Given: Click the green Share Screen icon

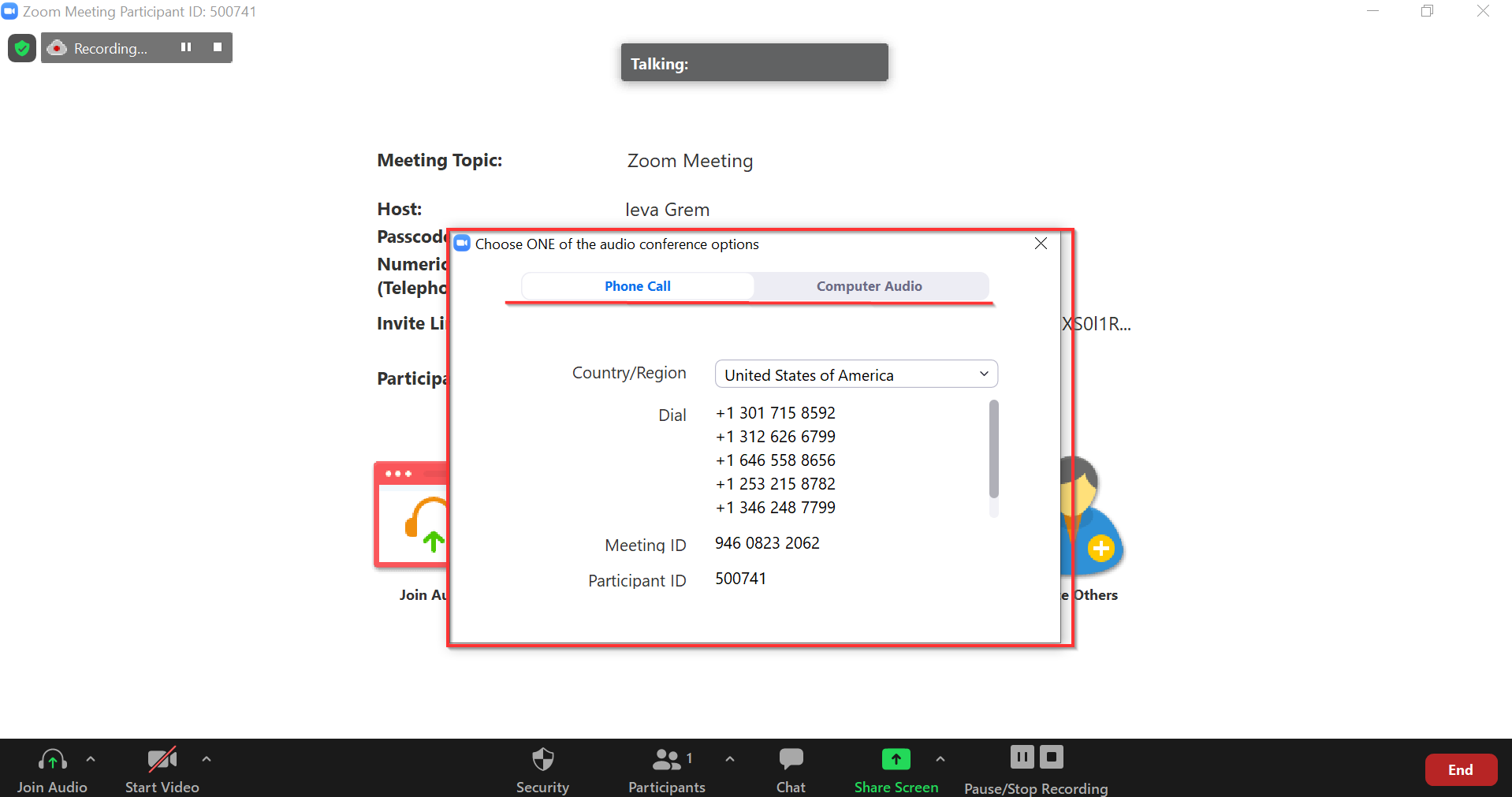Looking at the screenshot, I should coord(896,760).
